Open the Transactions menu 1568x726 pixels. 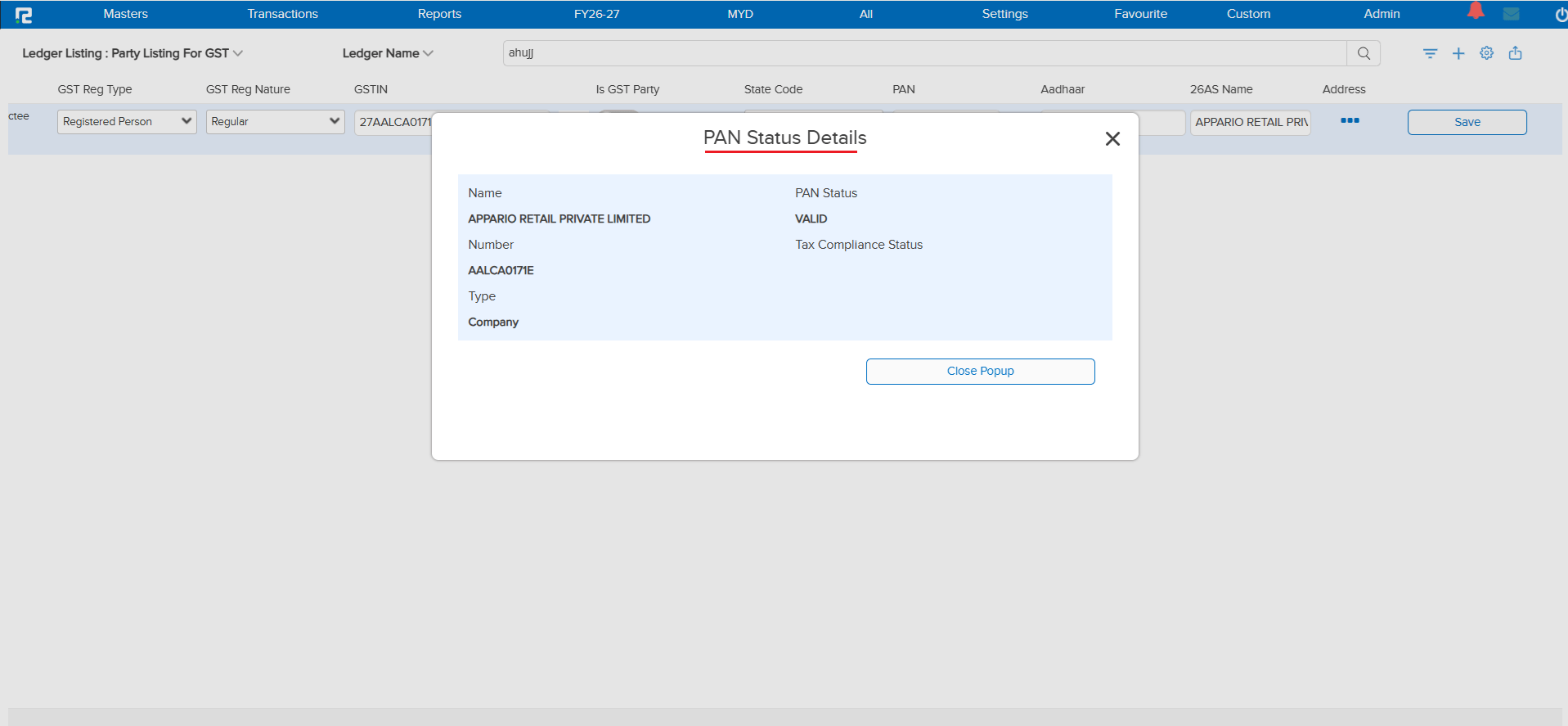pos(282,14)
